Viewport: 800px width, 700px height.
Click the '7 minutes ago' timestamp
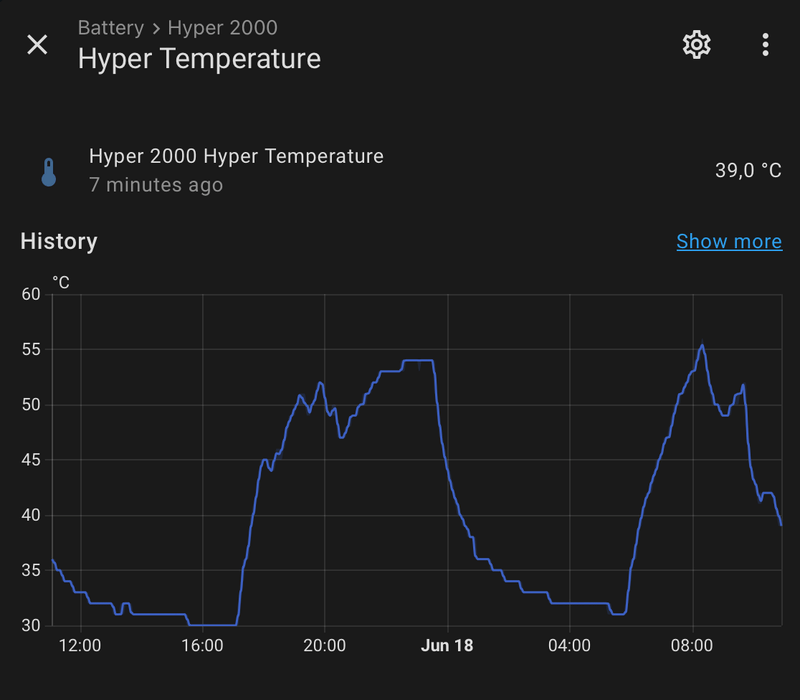tap(155, 185)
